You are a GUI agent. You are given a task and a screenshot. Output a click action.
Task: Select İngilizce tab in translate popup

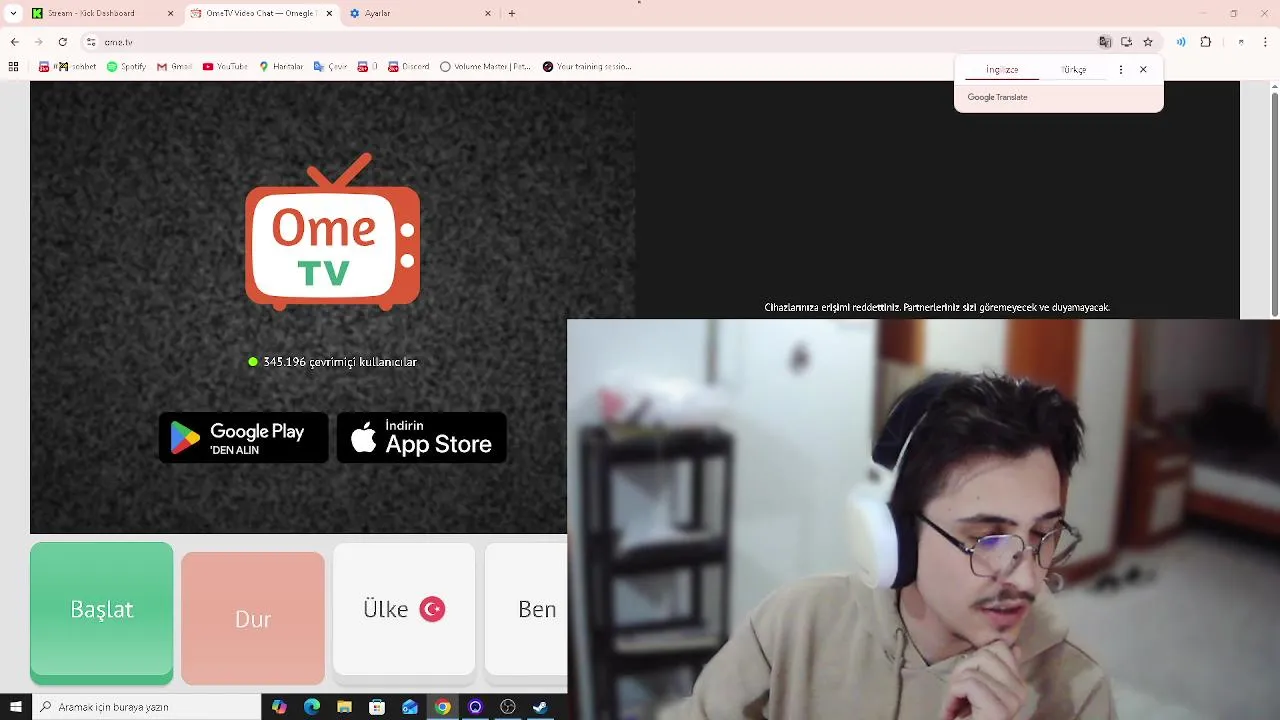pos(1002,70)
